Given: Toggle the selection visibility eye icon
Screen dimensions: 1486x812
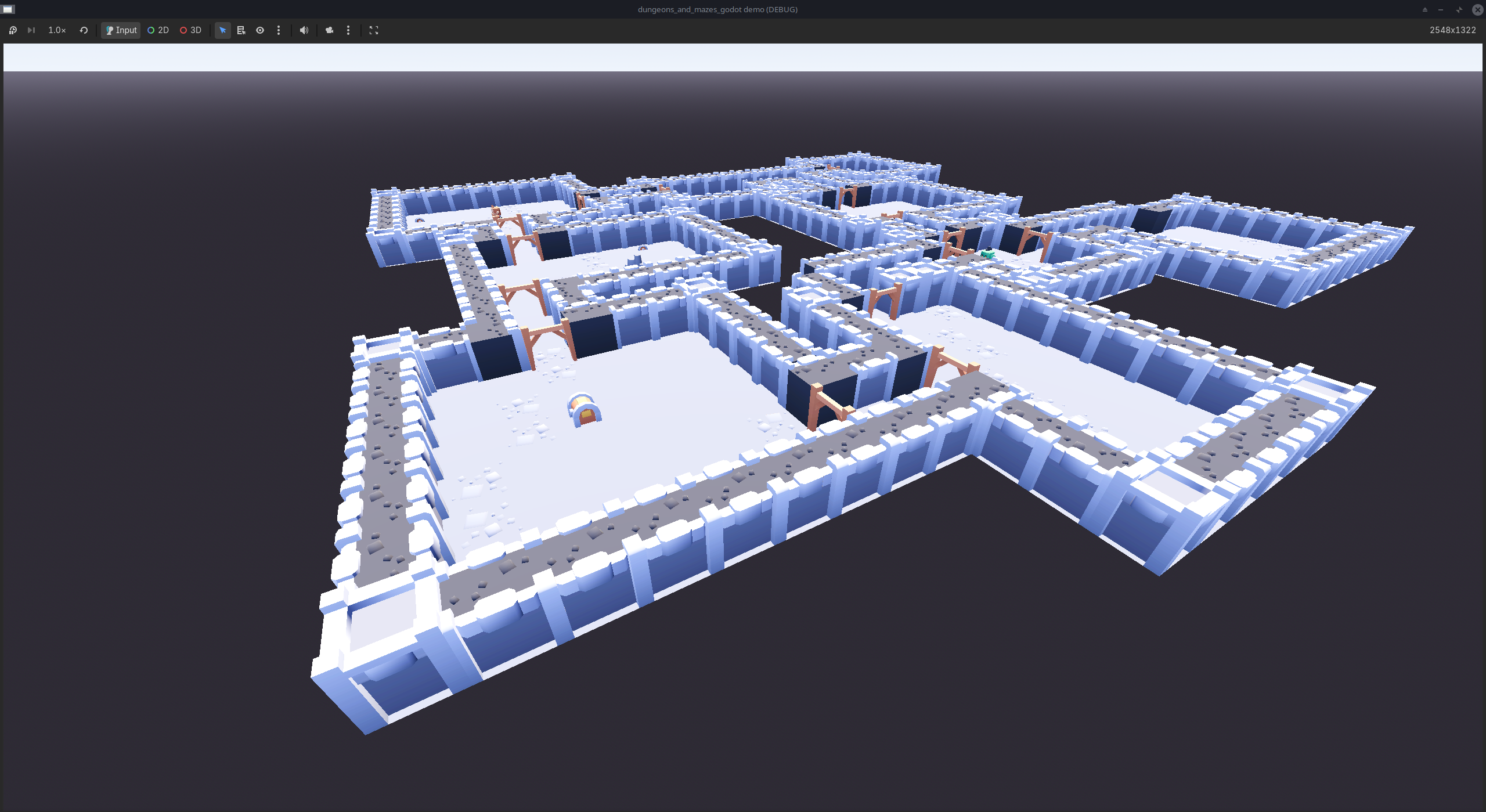Looking at the screenshot, I should point(260,30).
